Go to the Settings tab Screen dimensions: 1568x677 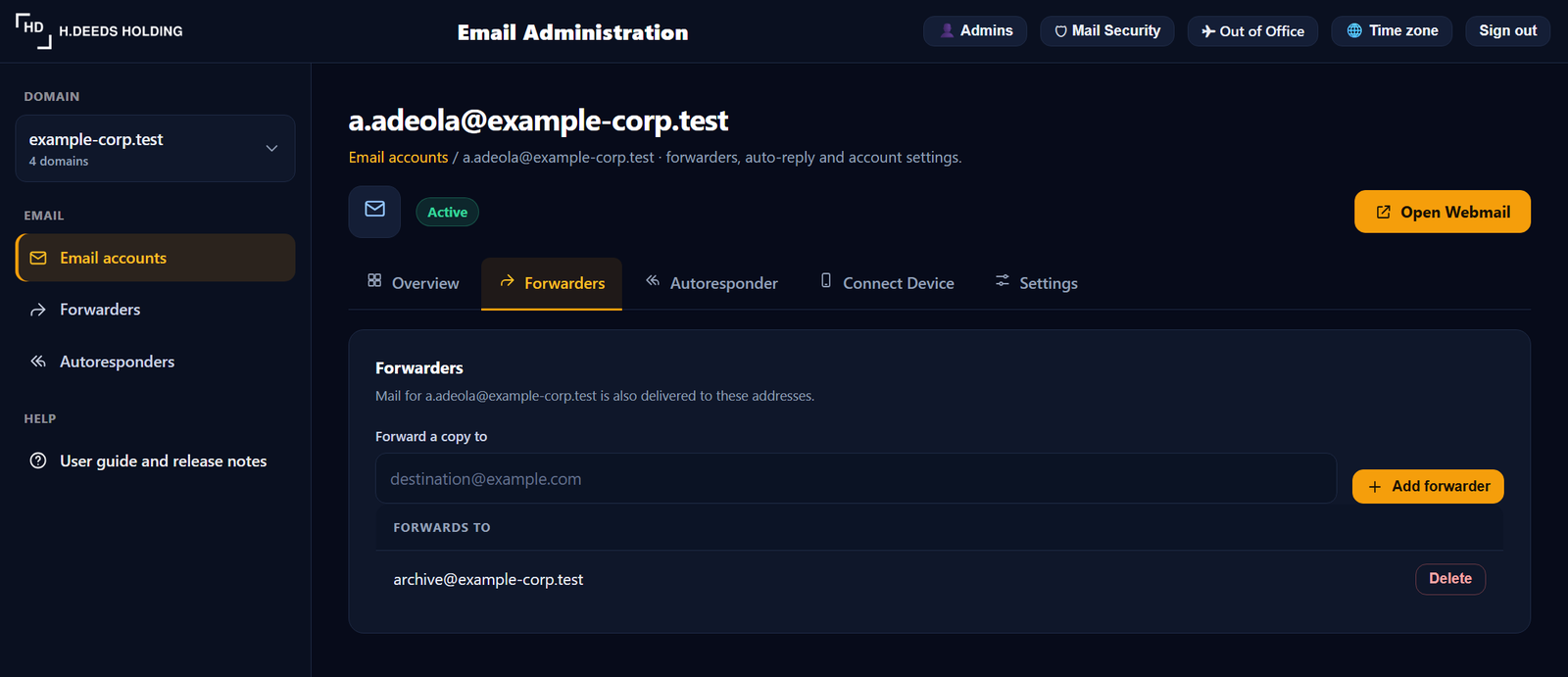1036,283
